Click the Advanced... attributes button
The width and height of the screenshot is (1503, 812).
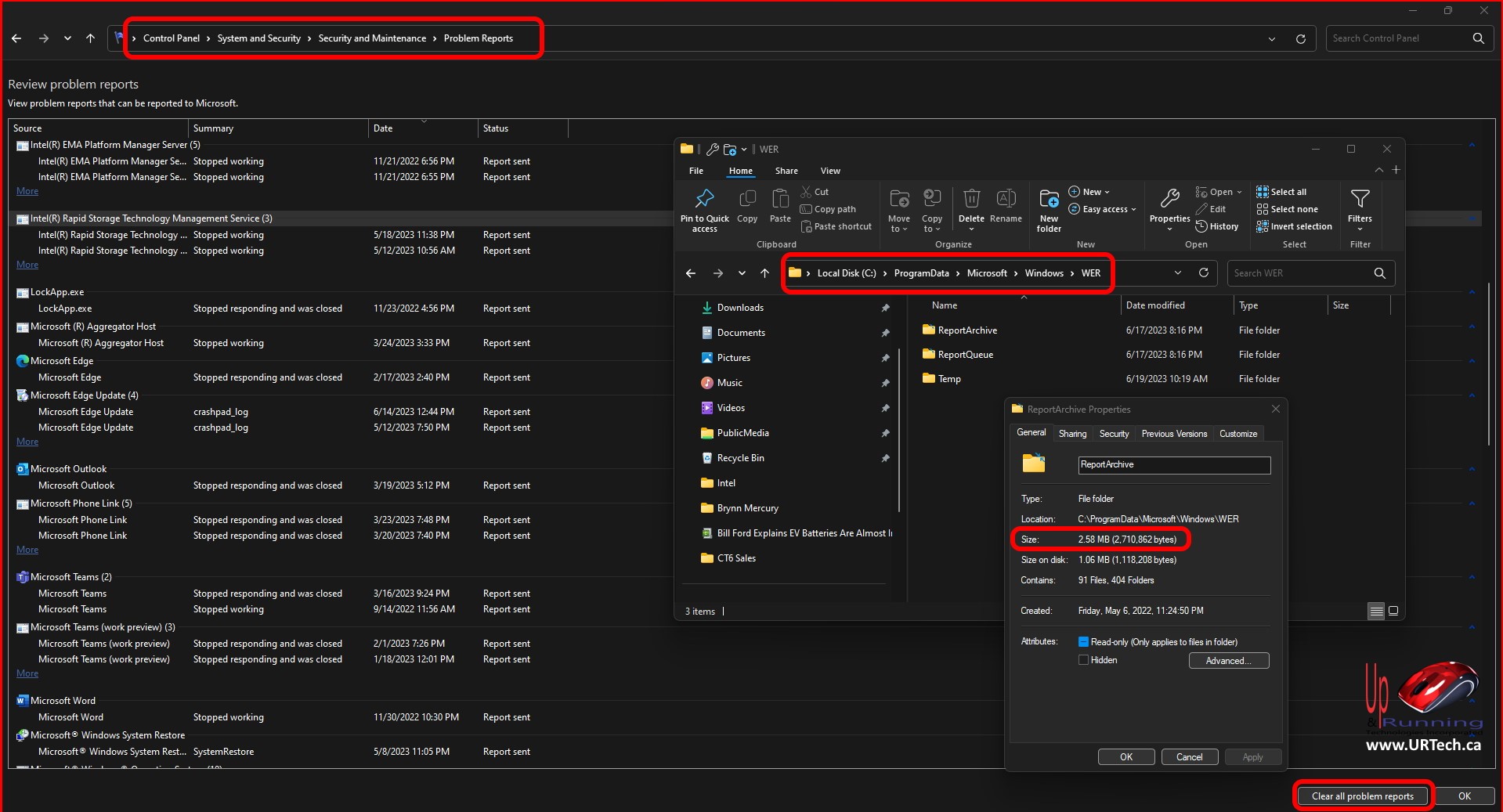click(x=1228, y=661)
